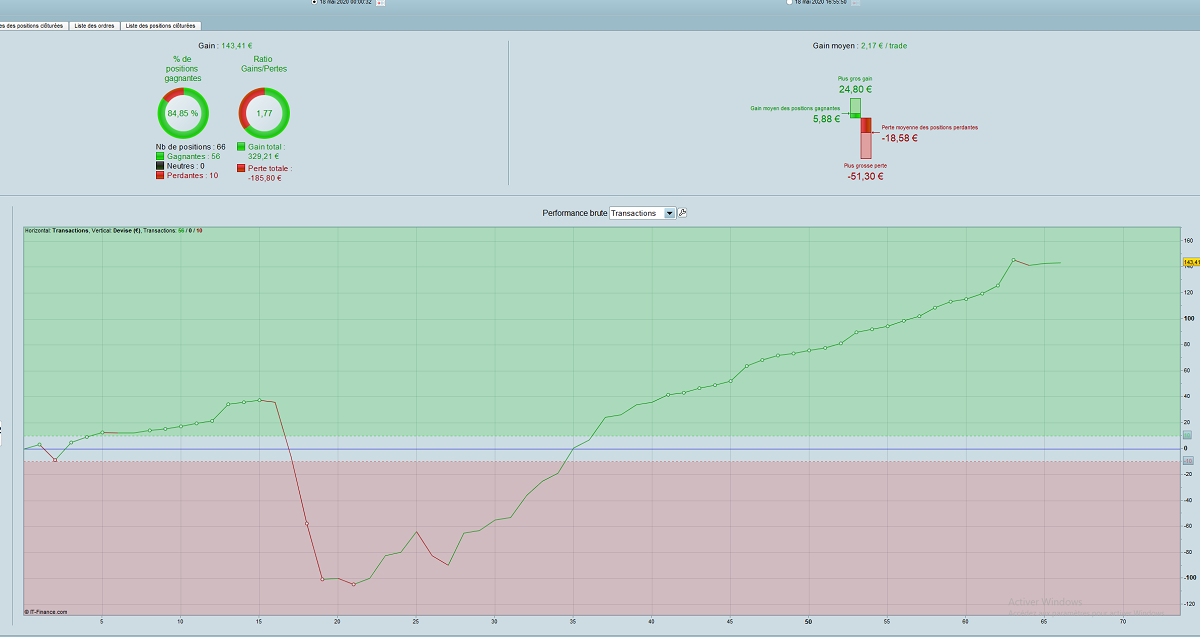Click the green Gagnantes legend square
This screenshot has height=637, width=1200.
[159, 157]
